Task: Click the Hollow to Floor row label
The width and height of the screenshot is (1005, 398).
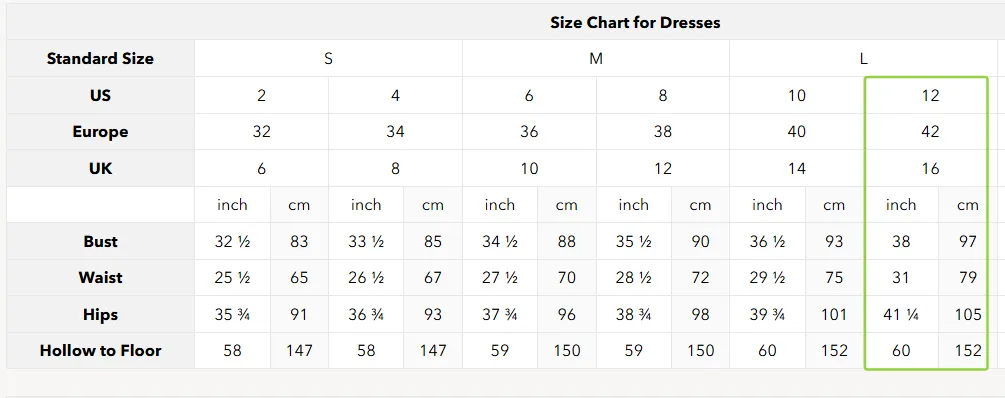Action: coord(101,351)
